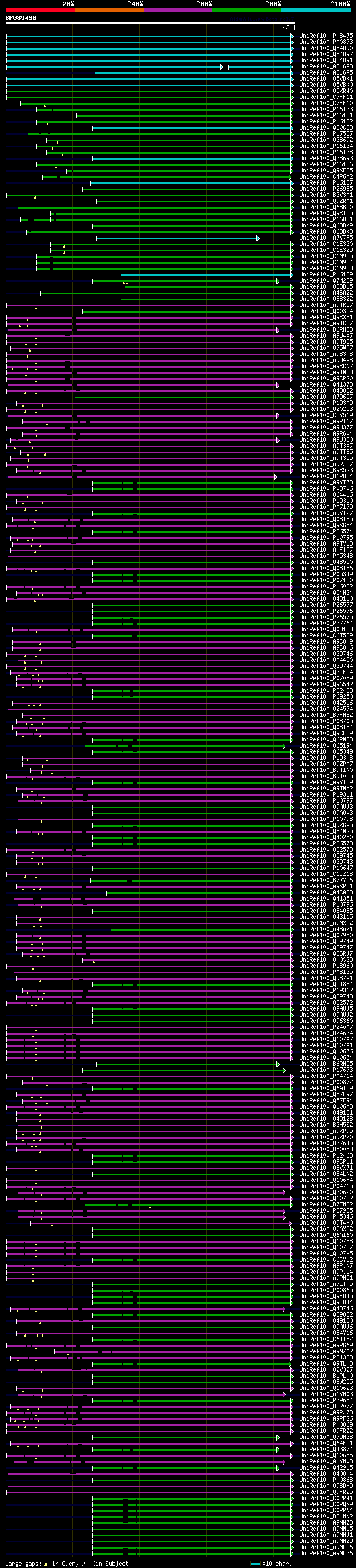The height and width of the screenshot is (1568, 356).
Task: Click the end position label 431
Action: (287, 27)
